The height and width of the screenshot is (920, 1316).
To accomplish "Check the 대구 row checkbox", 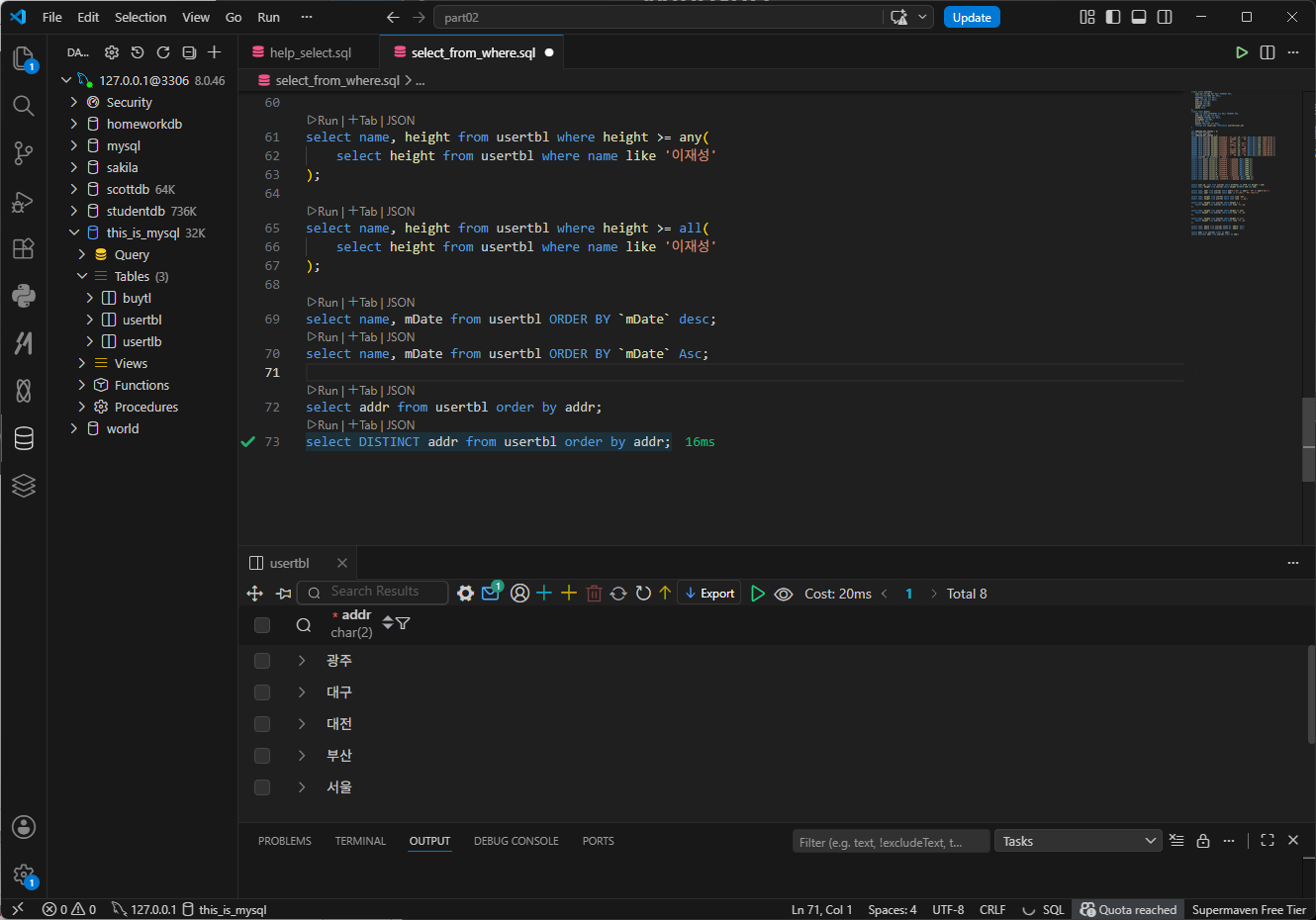I will coord(262,692).
